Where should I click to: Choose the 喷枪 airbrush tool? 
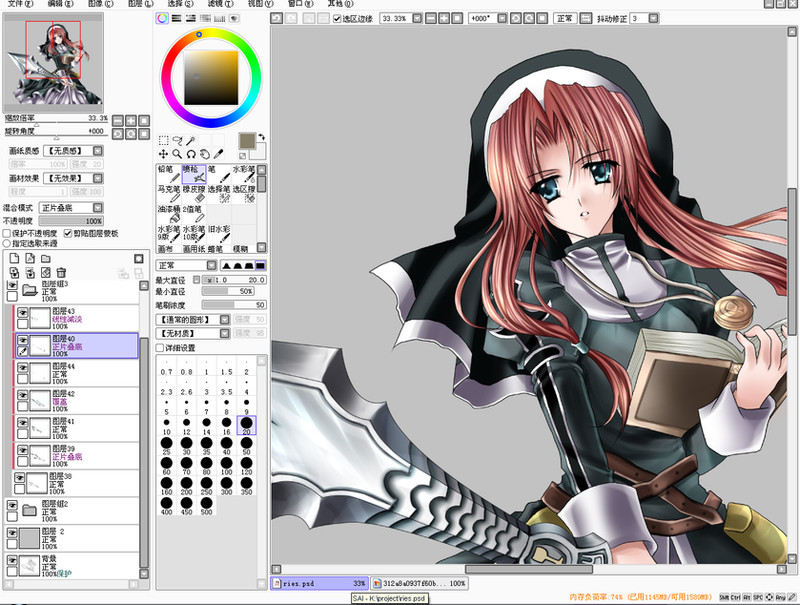(x=194, y=174)
